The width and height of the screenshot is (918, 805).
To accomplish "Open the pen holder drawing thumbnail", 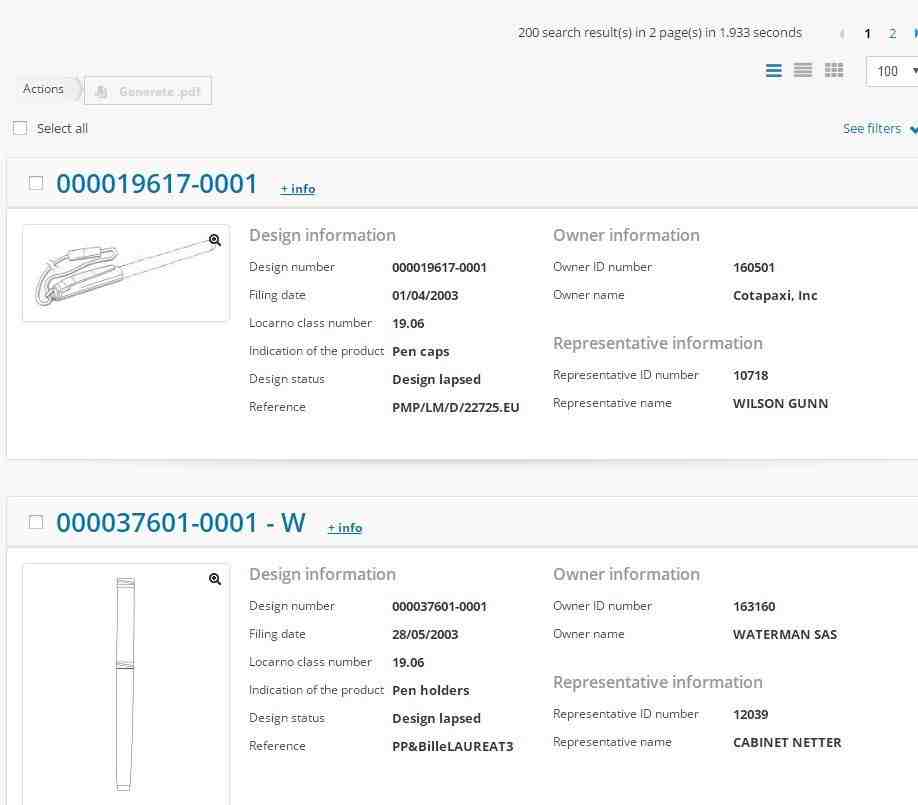I will pyautogui.click(x=126, y=684).
